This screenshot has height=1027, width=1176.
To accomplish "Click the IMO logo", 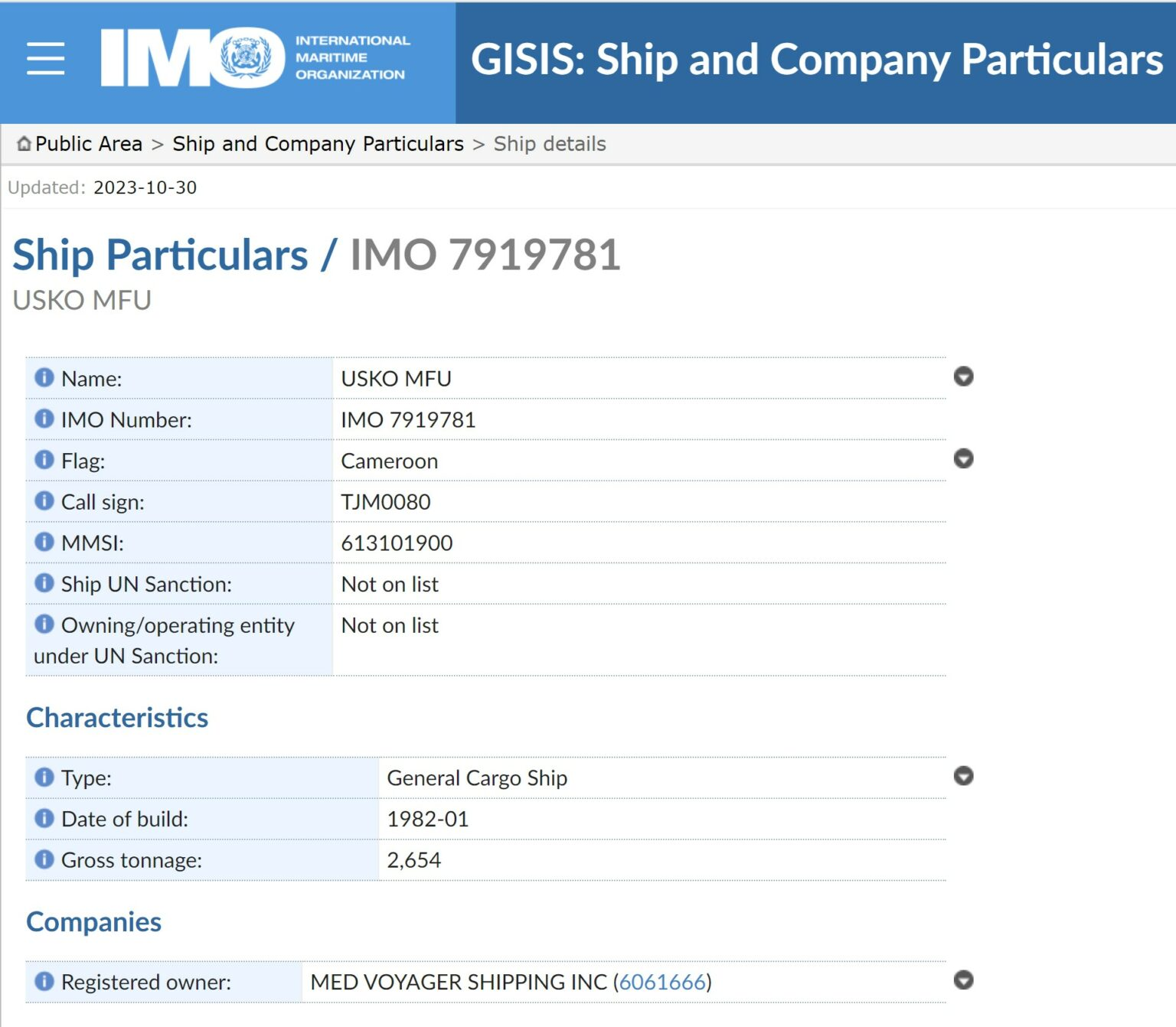I will pos(256,58).
